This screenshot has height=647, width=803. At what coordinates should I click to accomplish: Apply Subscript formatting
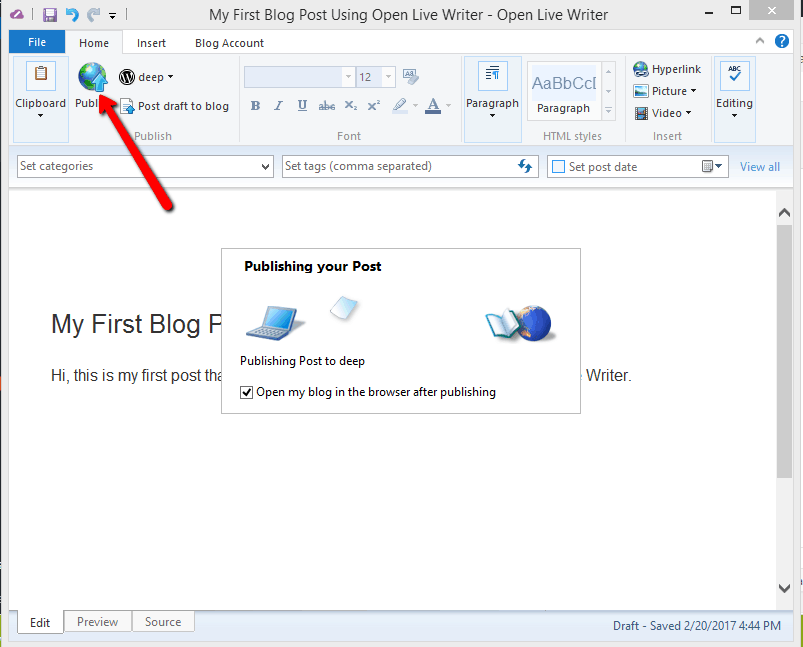[x=351, y=106]
